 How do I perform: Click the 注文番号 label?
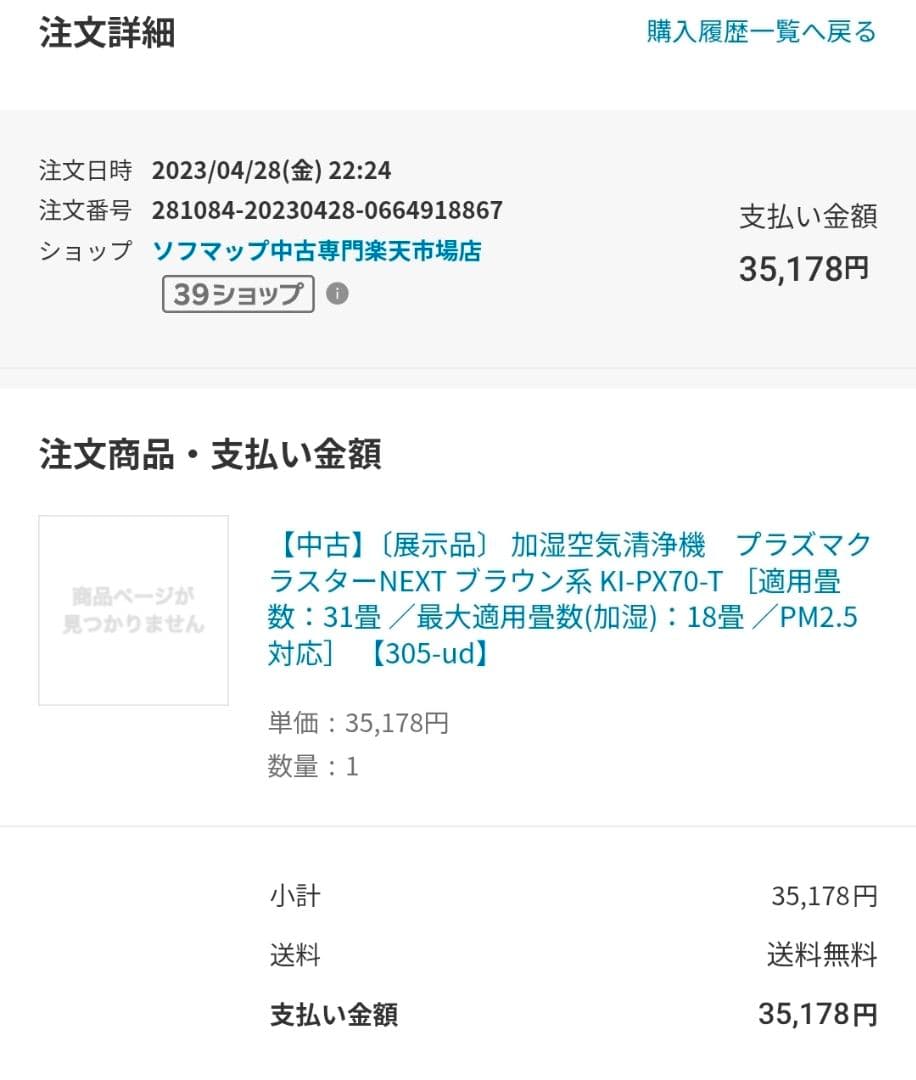pyautogui.click(x=85, y=211)
